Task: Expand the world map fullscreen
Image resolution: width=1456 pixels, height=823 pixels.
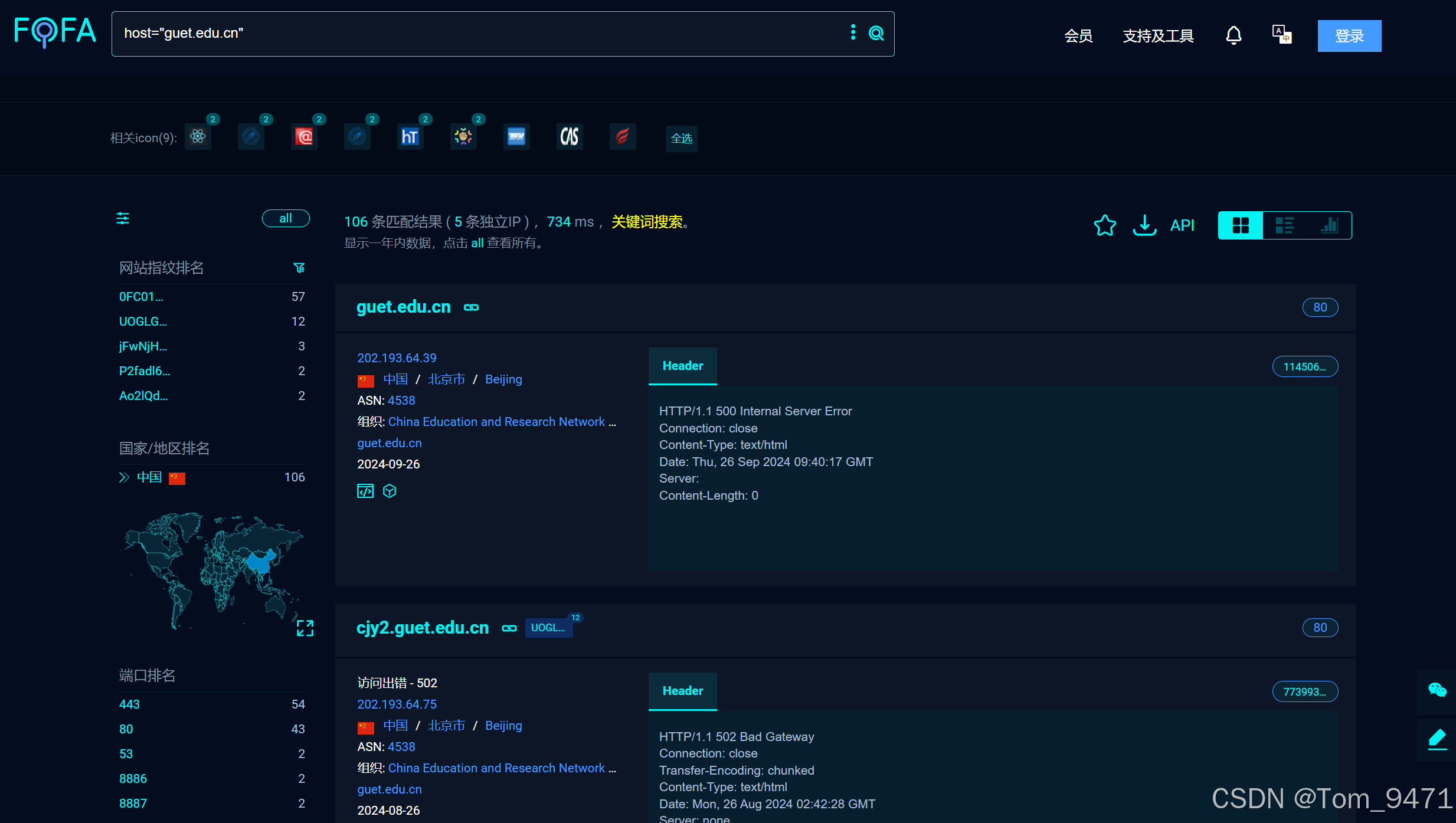Action: (x=305, y=628)
